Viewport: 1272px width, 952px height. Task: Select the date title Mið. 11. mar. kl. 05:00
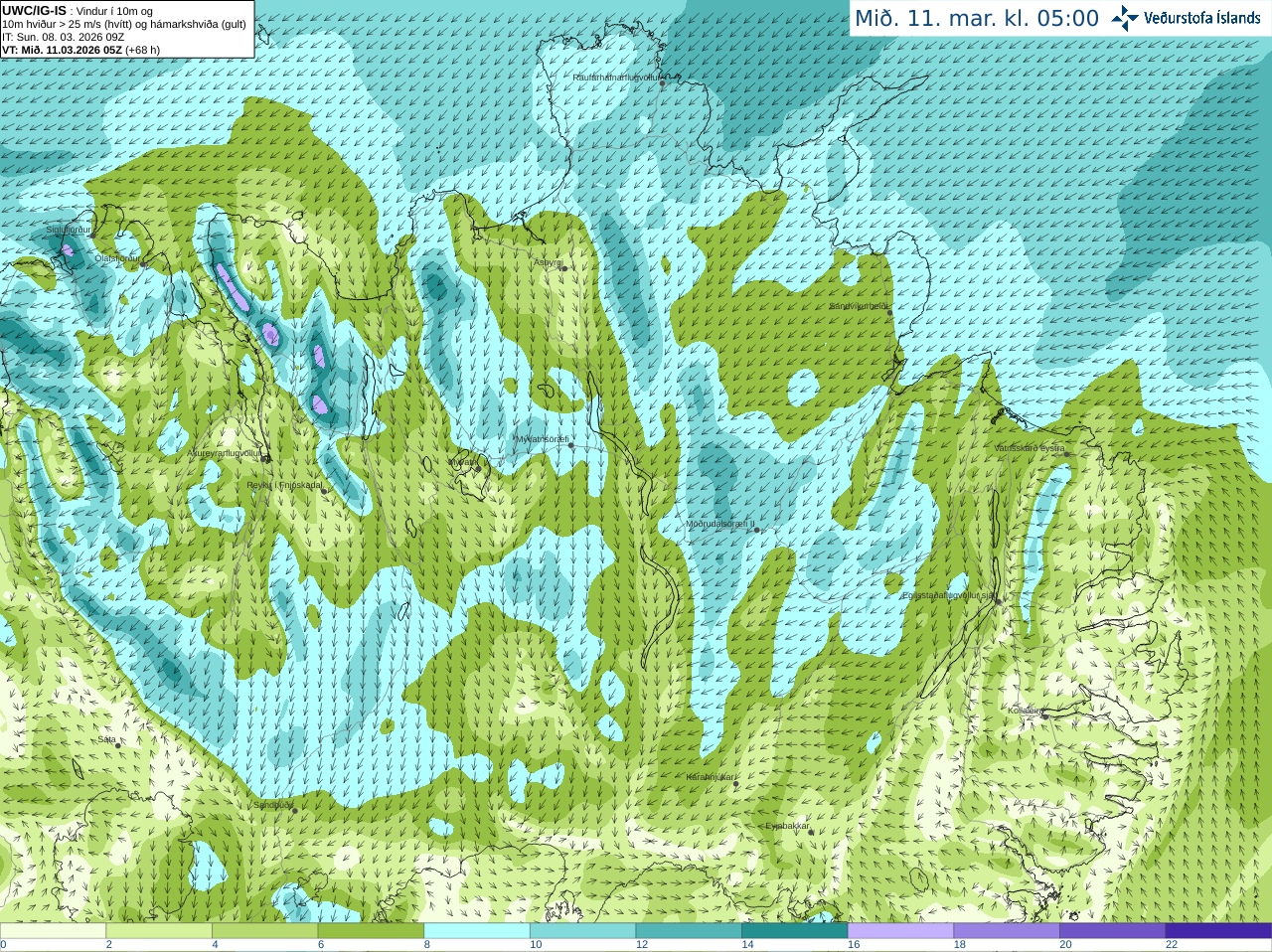point(977,19)
